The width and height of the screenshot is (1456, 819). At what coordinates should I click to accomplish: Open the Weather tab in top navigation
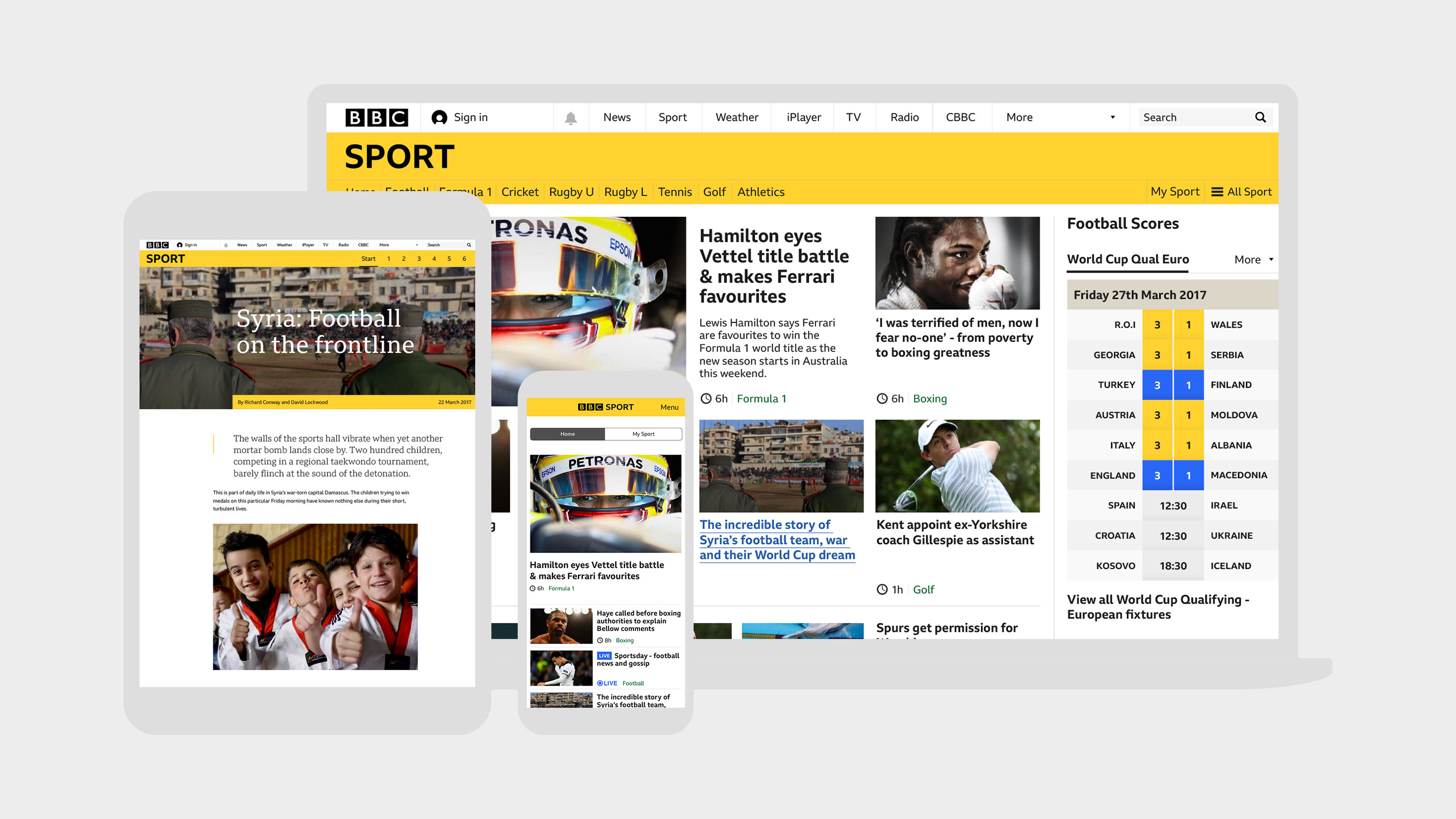pos(737,118)
